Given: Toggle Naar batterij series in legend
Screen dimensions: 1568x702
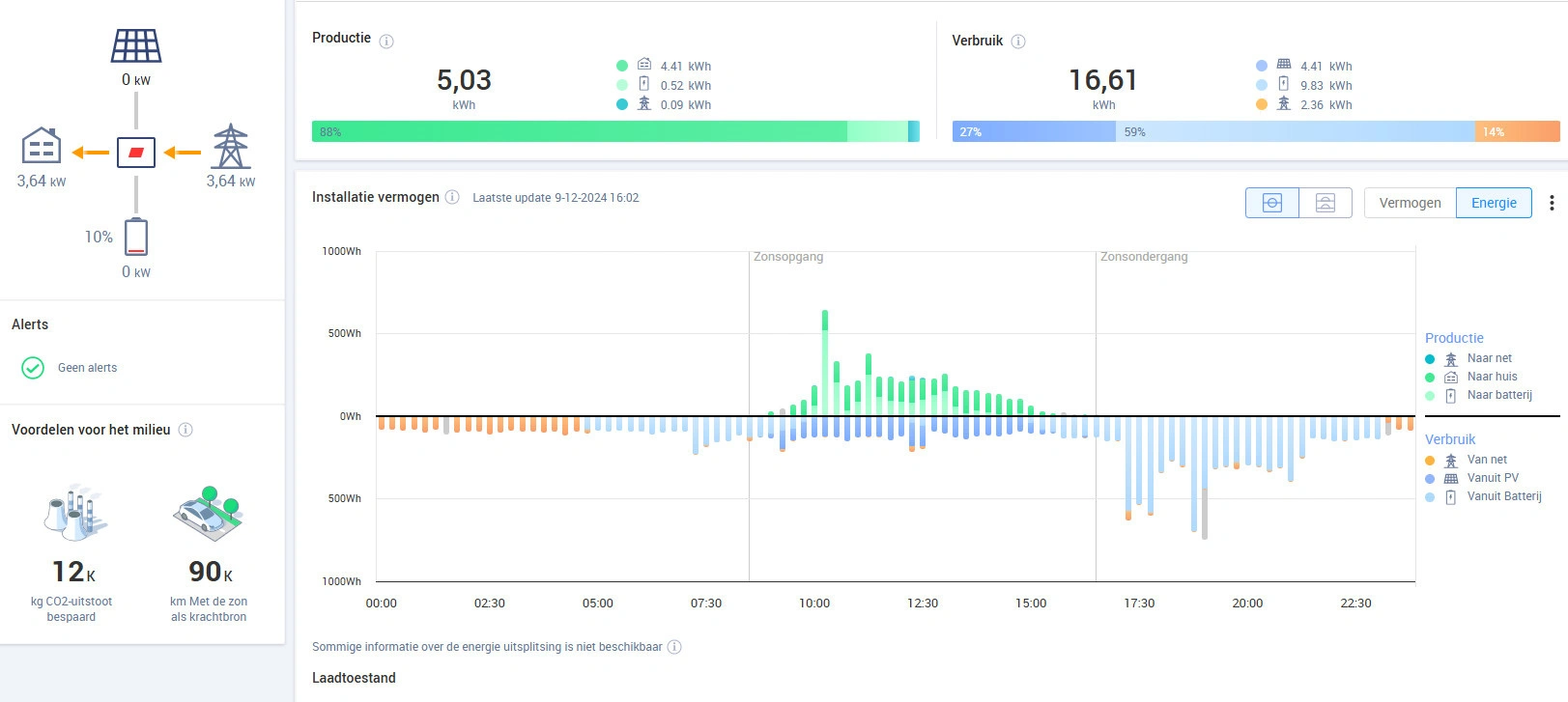Looking at the screenshot, I should [1478, 395].
